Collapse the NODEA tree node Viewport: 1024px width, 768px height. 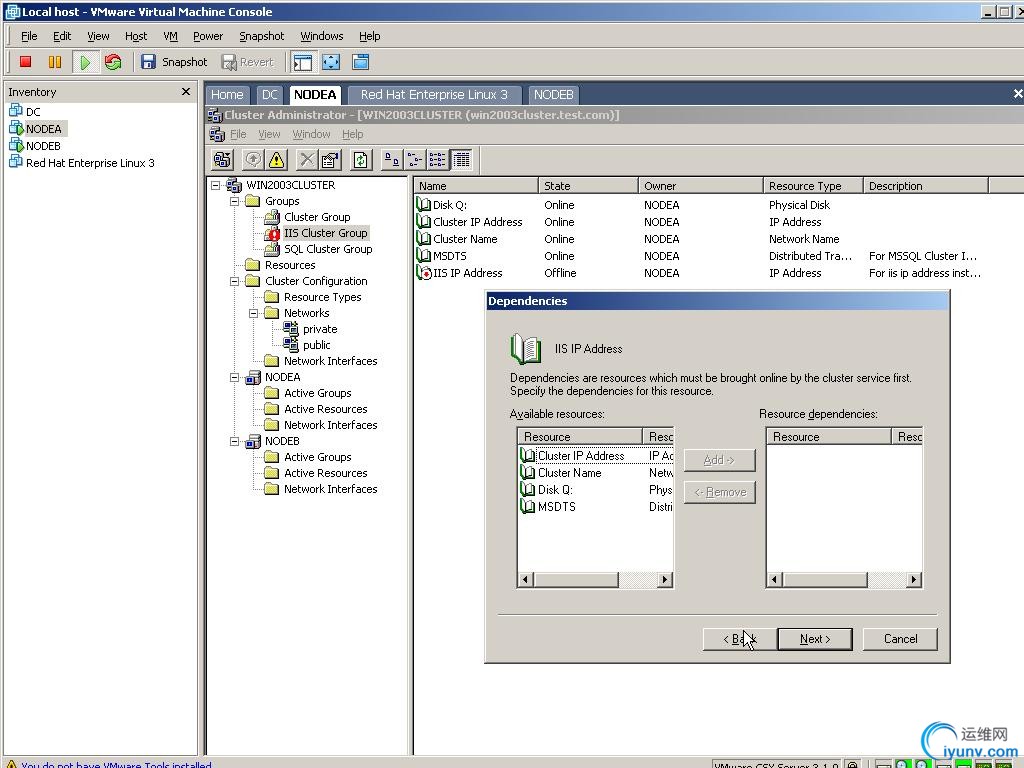234,377
